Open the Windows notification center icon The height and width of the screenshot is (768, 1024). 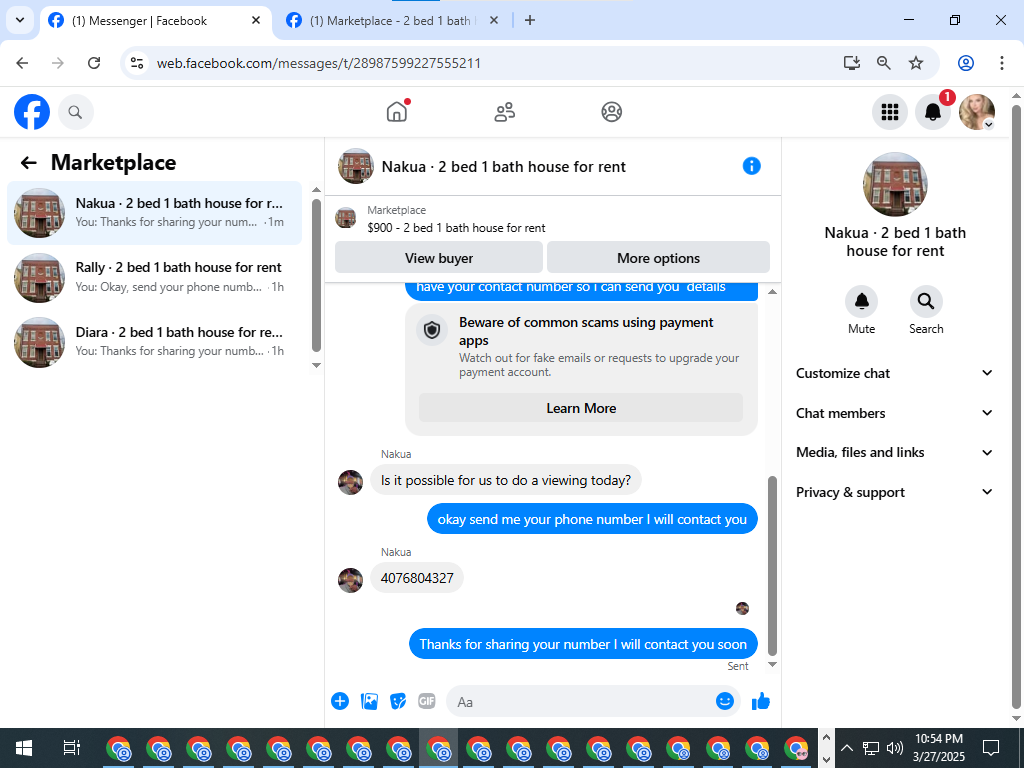(991, 748)
